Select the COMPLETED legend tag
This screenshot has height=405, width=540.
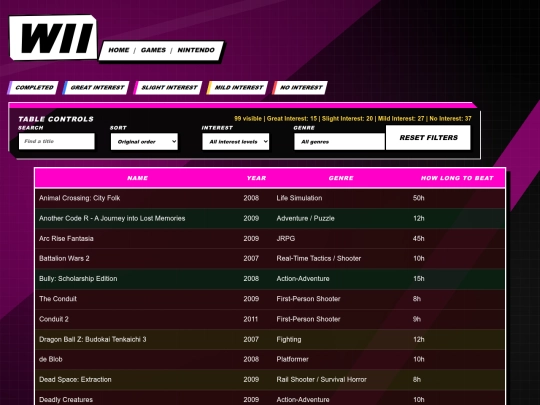click(x=33, y=87)
